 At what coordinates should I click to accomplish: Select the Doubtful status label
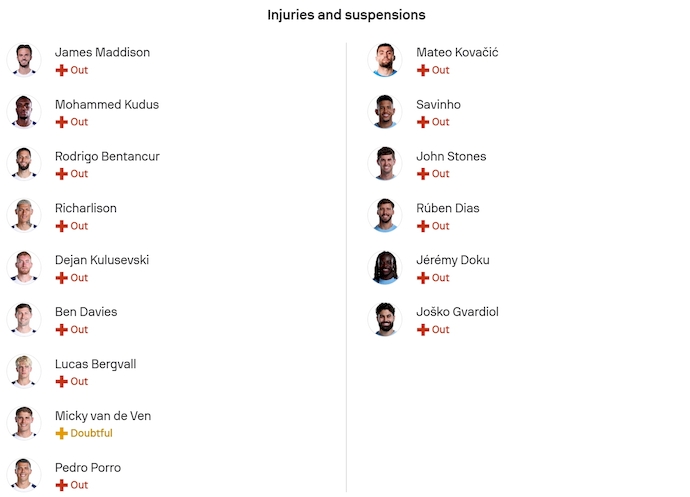(92, 433)
